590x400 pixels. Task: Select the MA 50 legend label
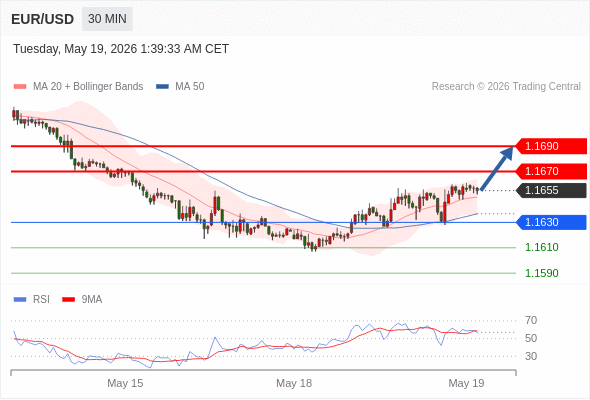point(190,87)
